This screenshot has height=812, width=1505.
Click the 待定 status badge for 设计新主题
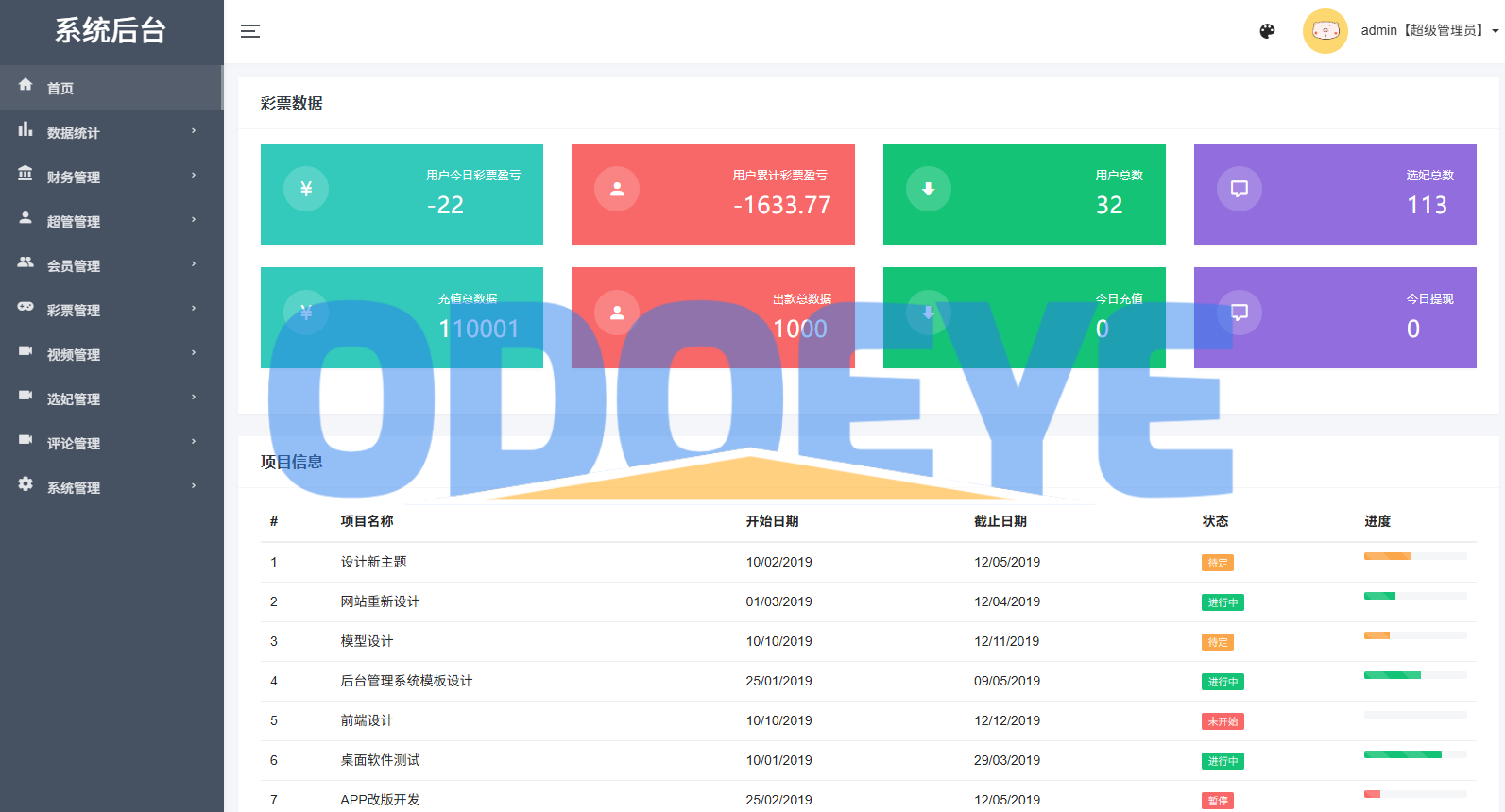point(1217,563)
